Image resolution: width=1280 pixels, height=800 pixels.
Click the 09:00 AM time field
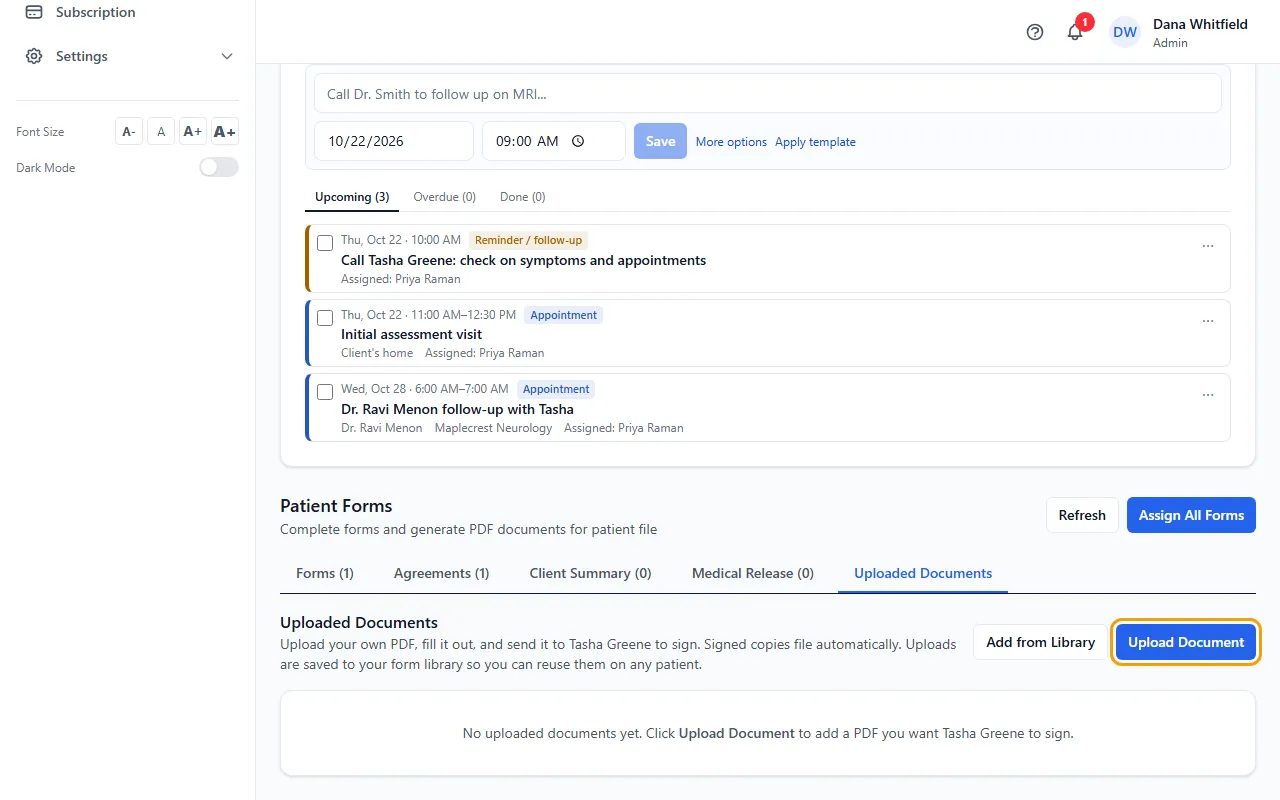(x=554, y=141)
